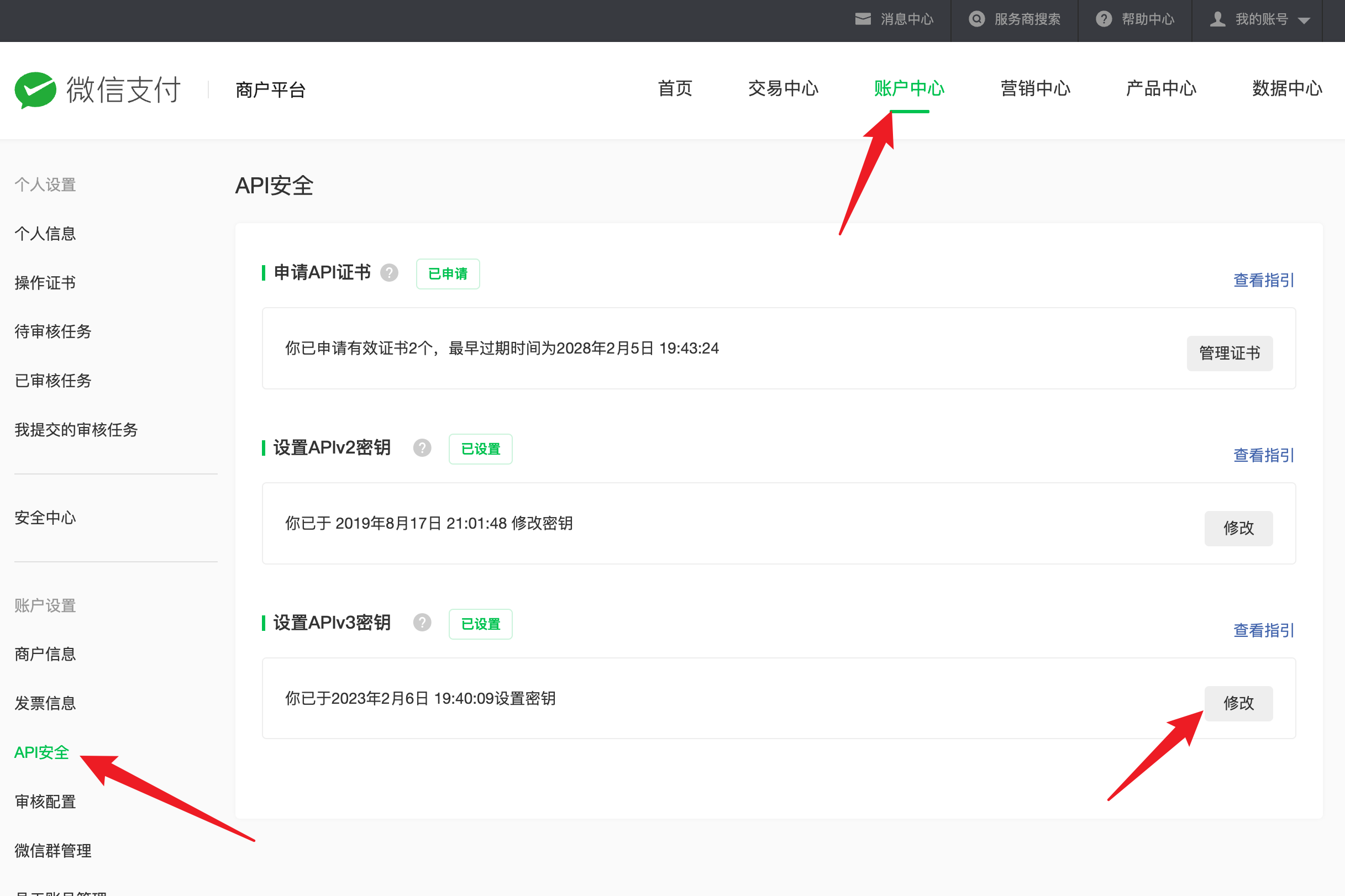1345x896 pixels.
Task: Click the message center envelope icon
Action: pos(863,19)
